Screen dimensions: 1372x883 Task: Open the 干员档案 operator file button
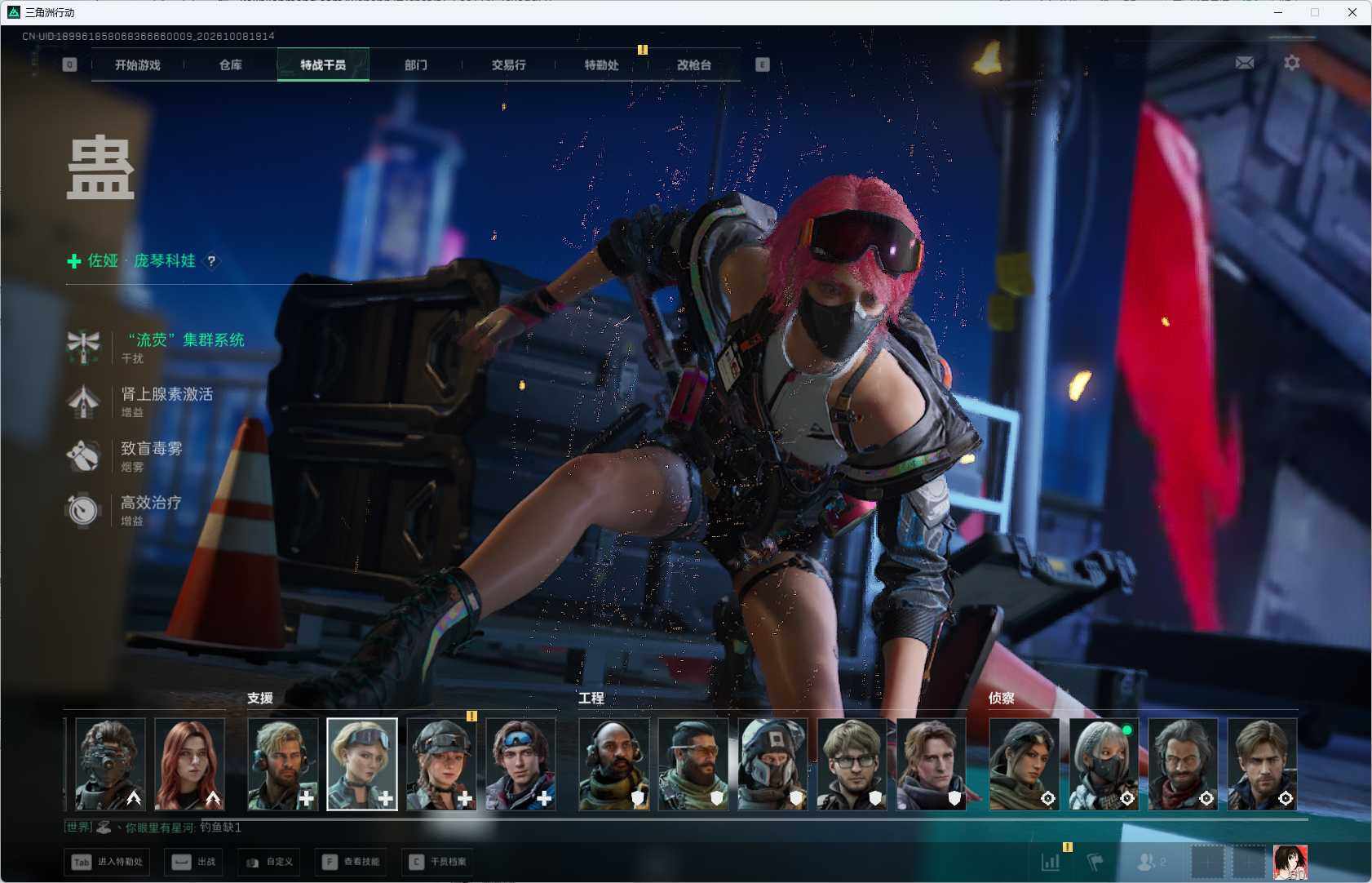click(438, 862)
